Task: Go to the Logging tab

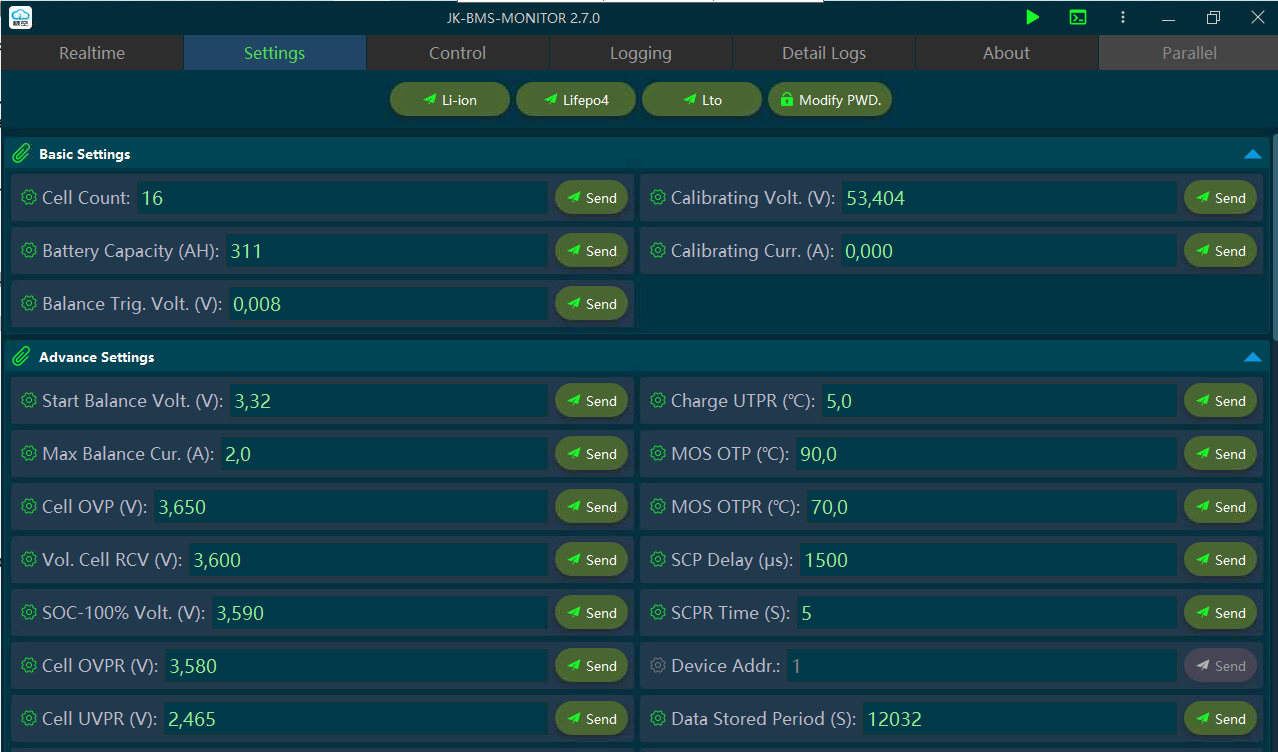Action: [641, 53]
